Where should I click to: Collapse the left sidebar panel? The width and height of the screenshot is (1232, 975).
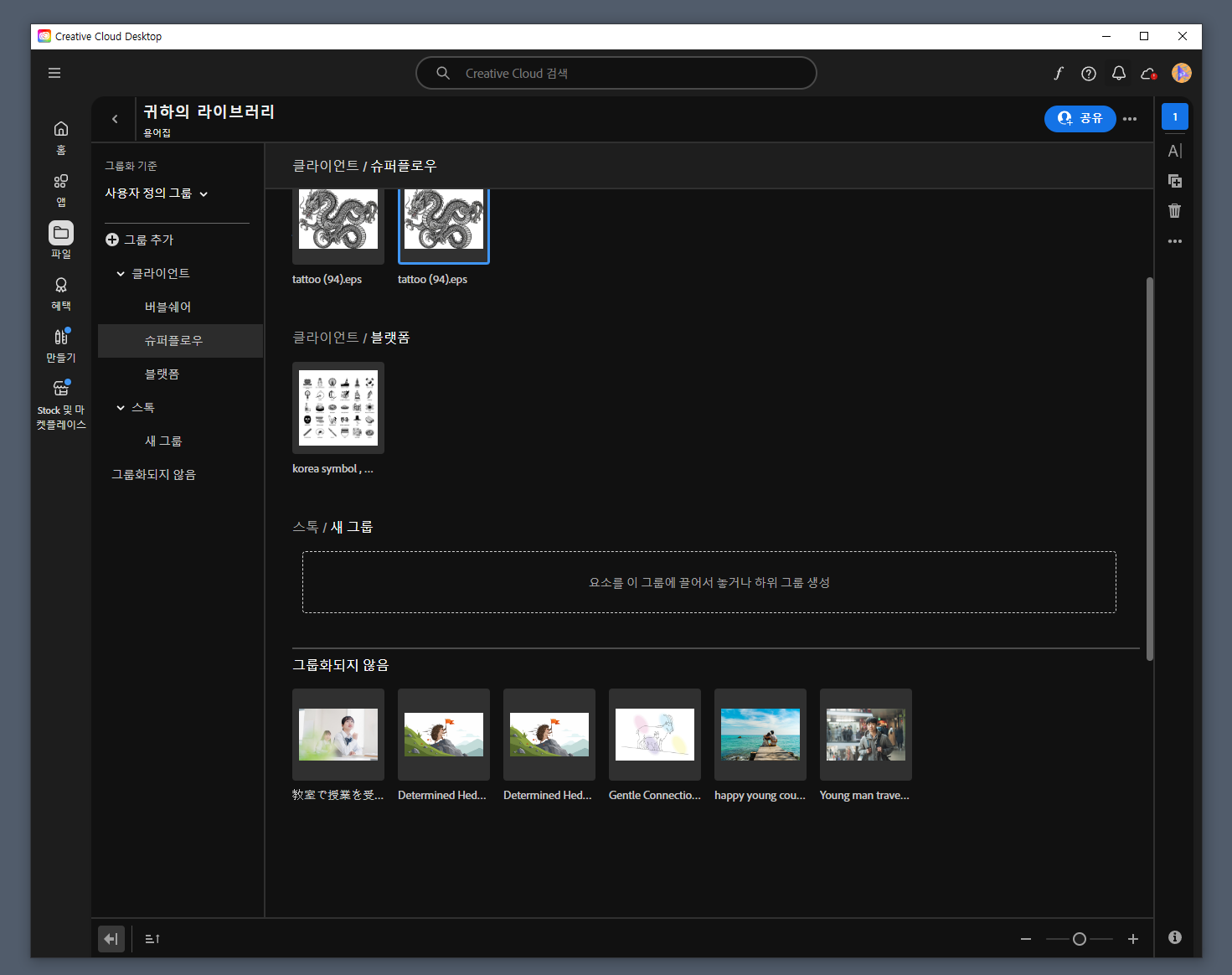coord(111,939)
